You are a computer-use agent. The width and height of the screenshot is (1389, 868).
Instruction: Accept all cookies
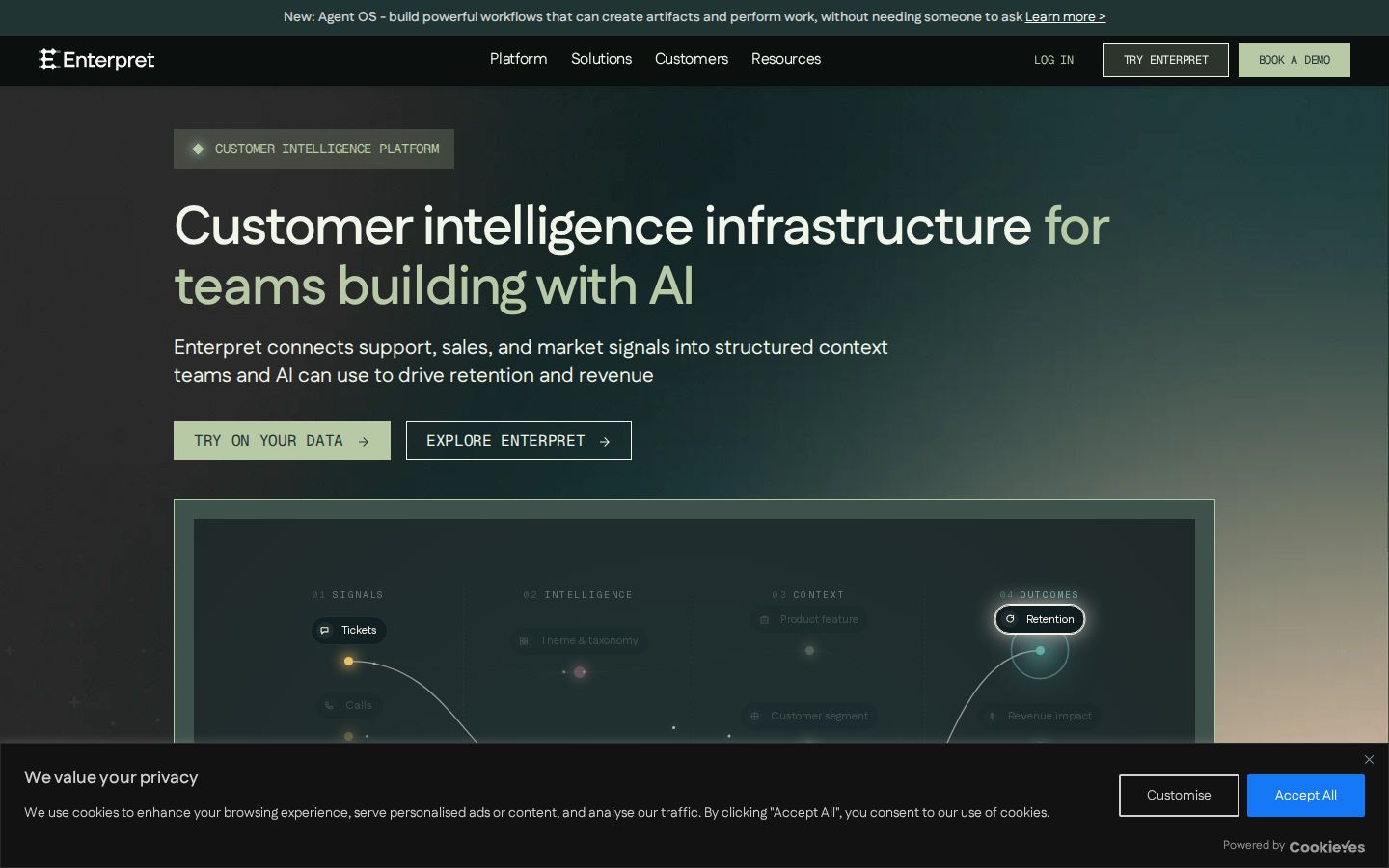(1305, 796)
